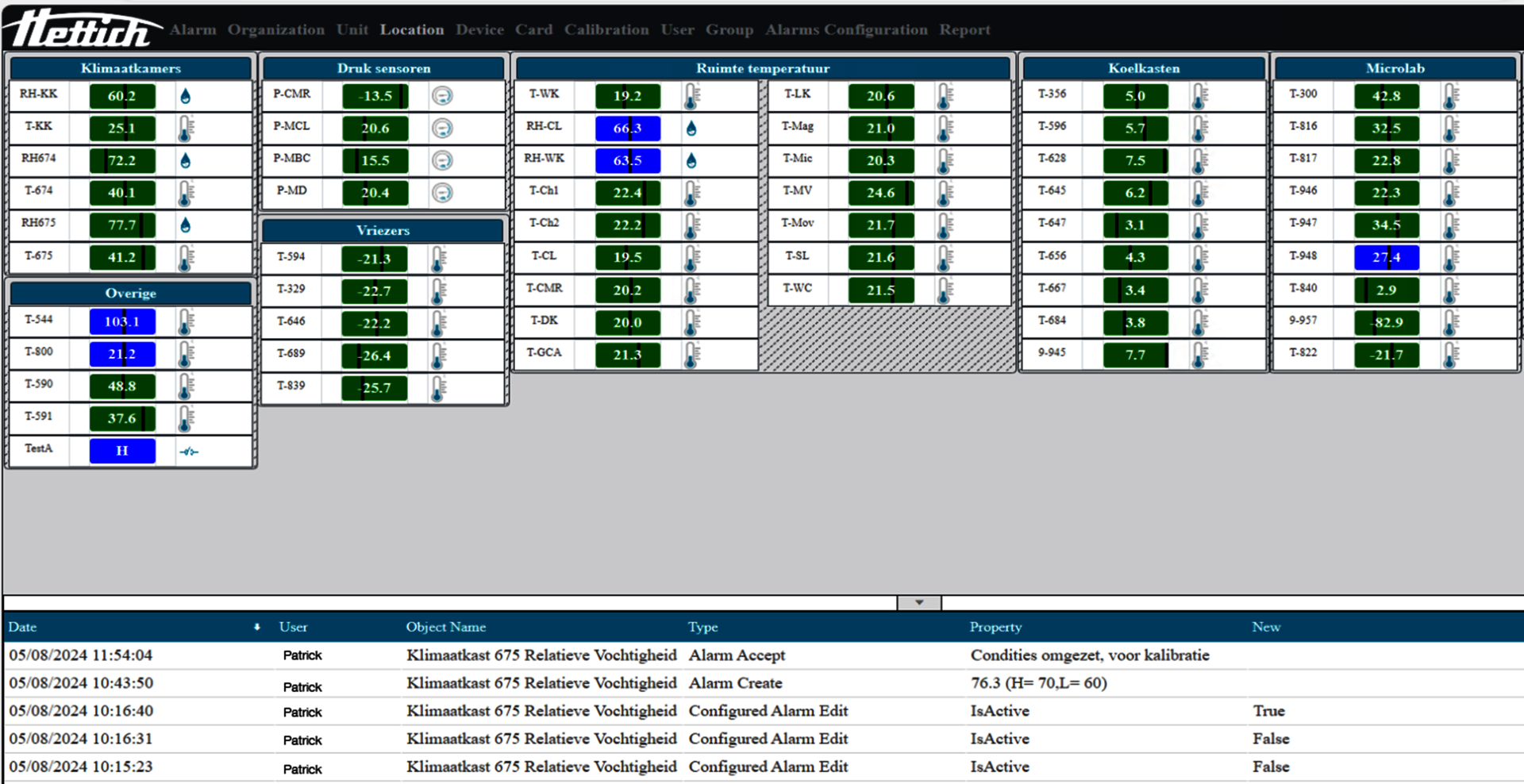Click the droplet icon beside RH-CL
Viewport: 1524px width, 784px height.
pyautogui.click(x=691, y=129)
